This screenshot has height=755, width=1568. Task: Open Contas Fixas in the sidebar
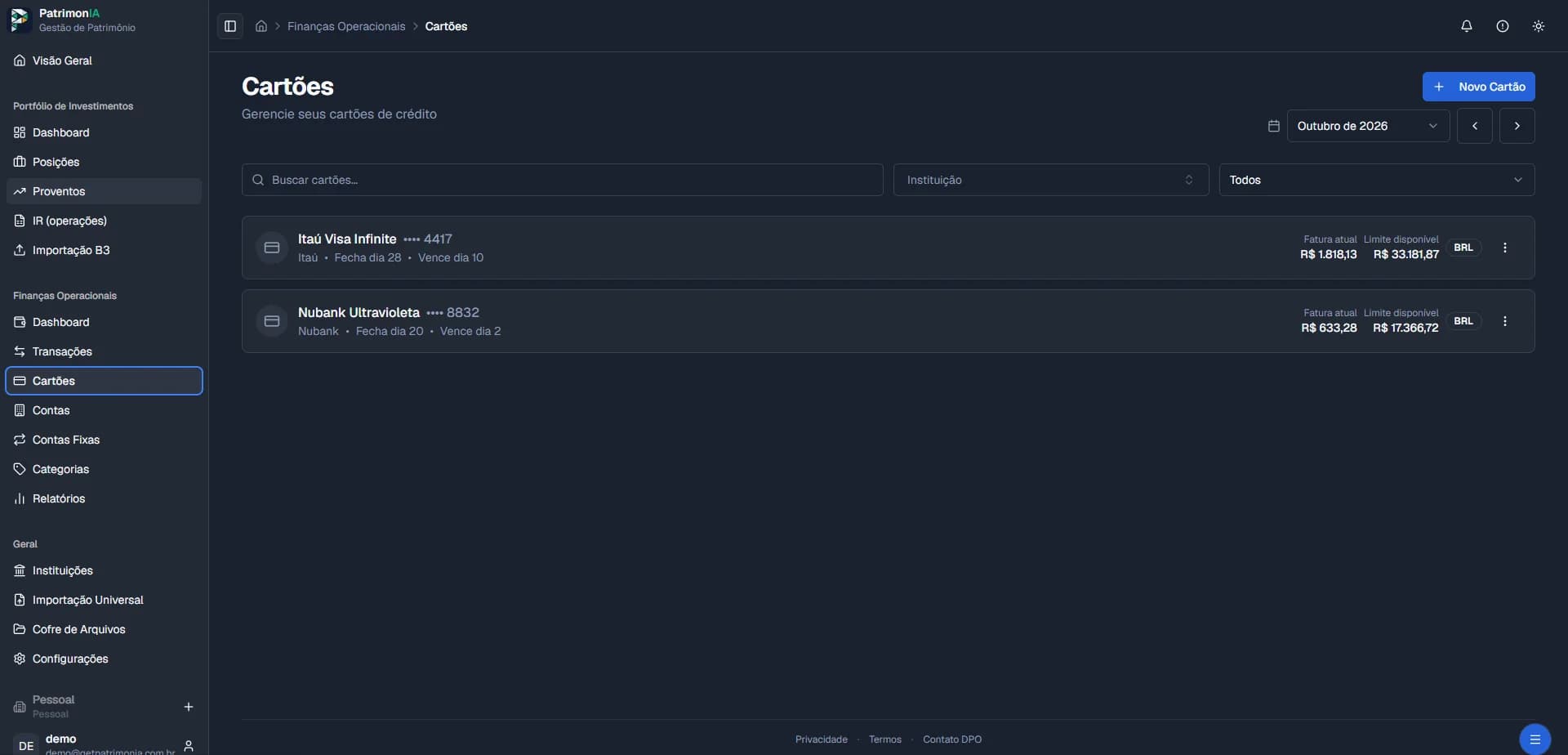(x=104, y=440)
